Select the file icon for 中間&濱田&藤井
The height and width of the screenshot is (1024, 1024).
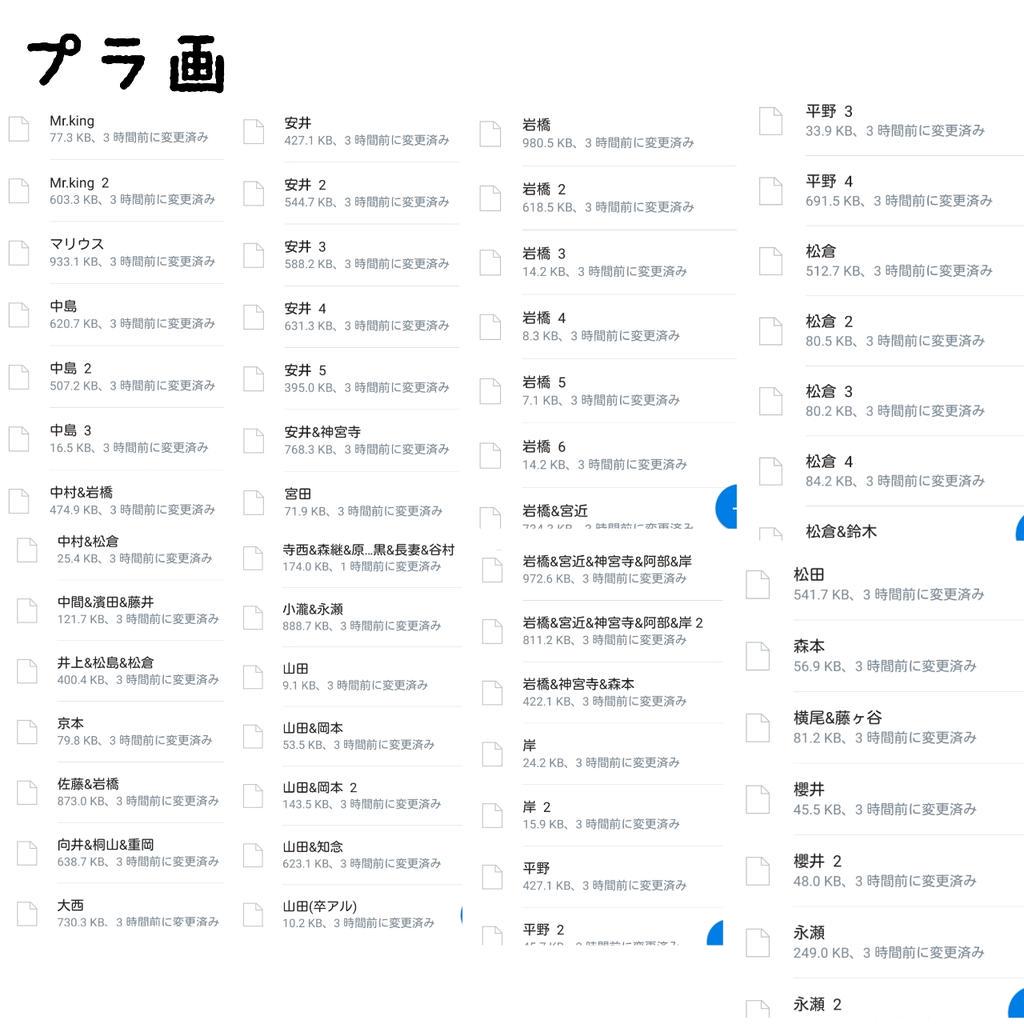tap(27, 610)
